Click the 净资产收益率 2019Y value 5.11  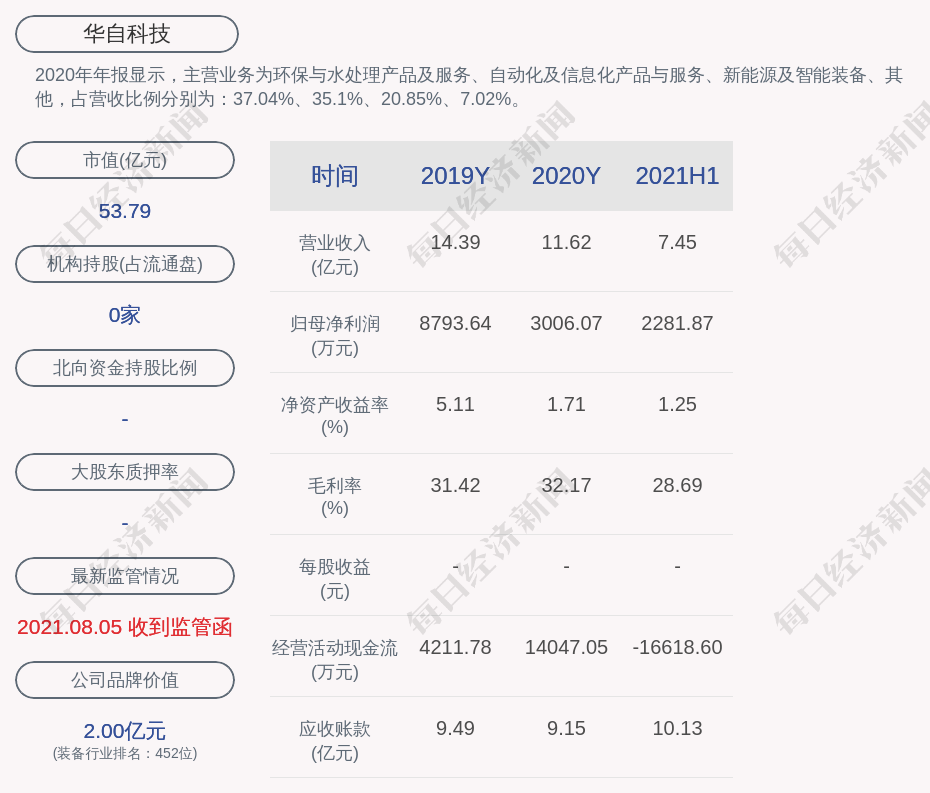click(x=455, y=404)
